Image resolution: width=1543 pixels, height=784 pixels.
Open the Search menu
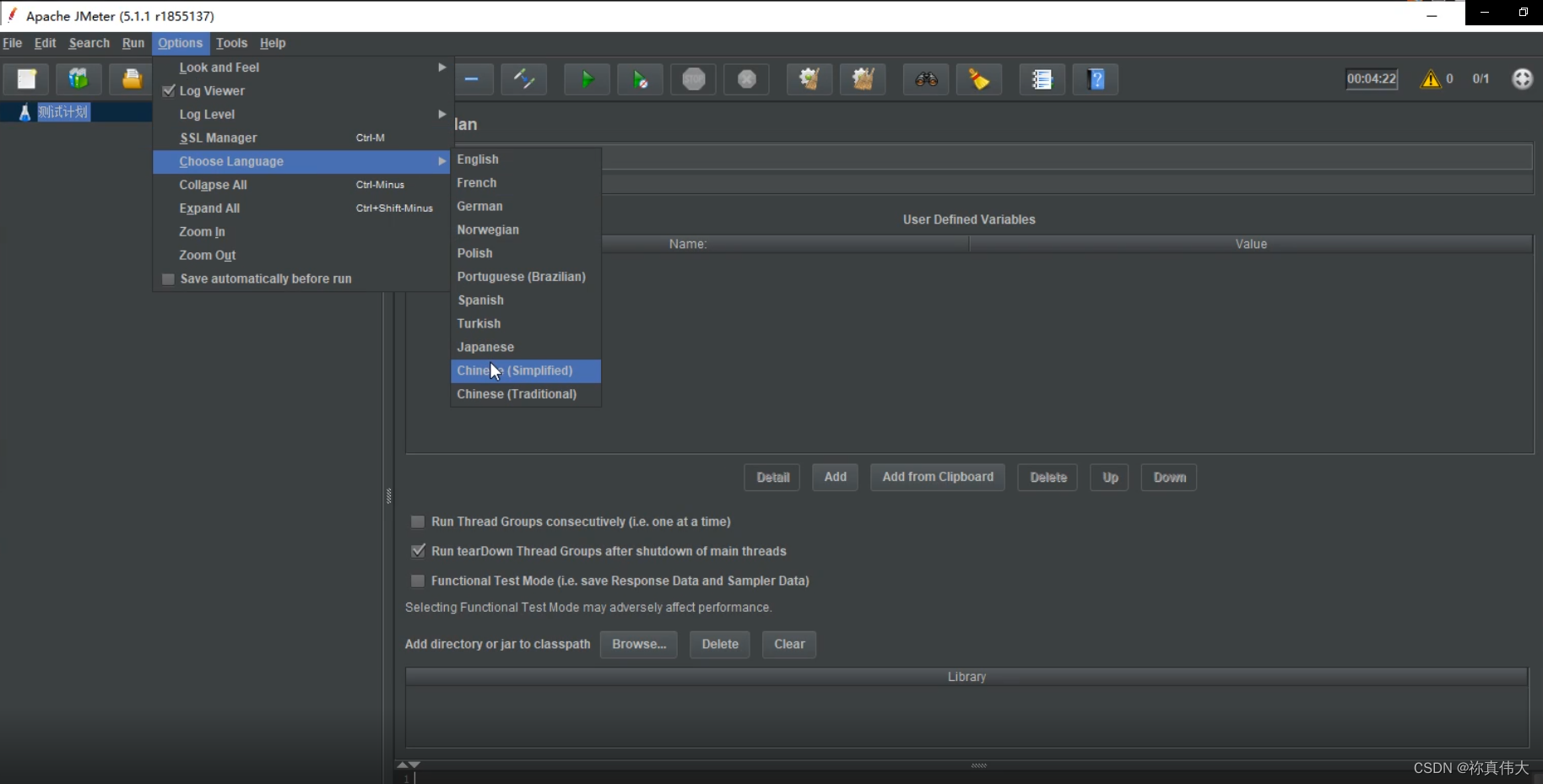pyautogui.click(x=89, y=43)
